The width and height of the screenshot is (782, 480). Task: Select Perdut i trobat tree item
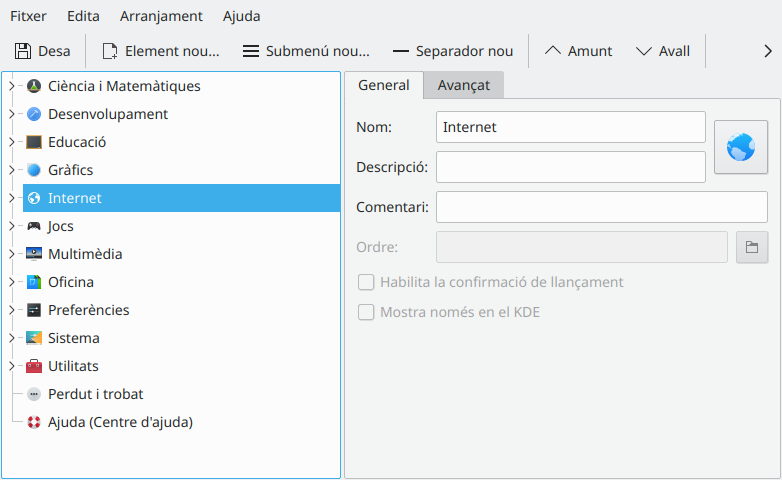pos(95,394)
